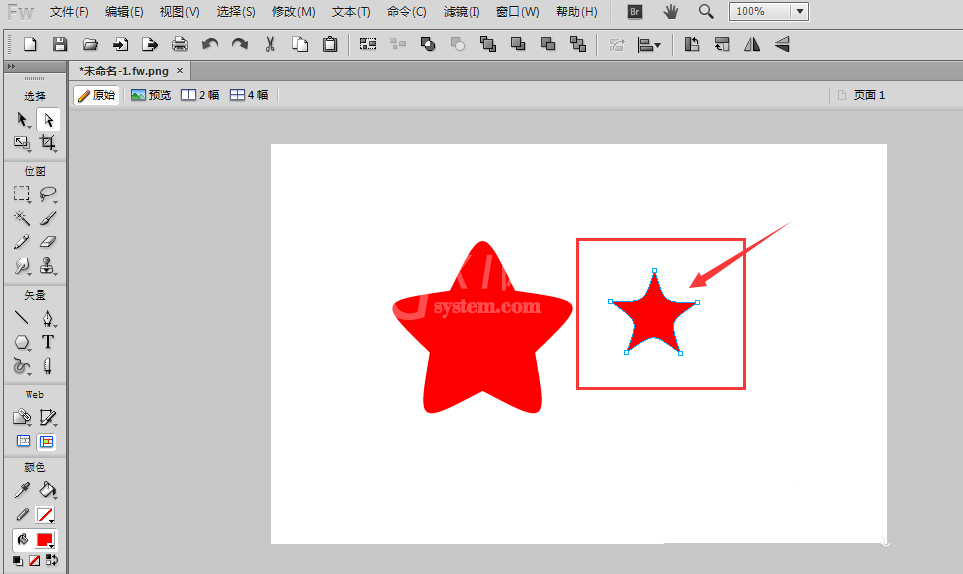Expand the collapsed tools panel arrows
Image resolution: width=963 pixels, height=574 pixels.
point(11,66)
